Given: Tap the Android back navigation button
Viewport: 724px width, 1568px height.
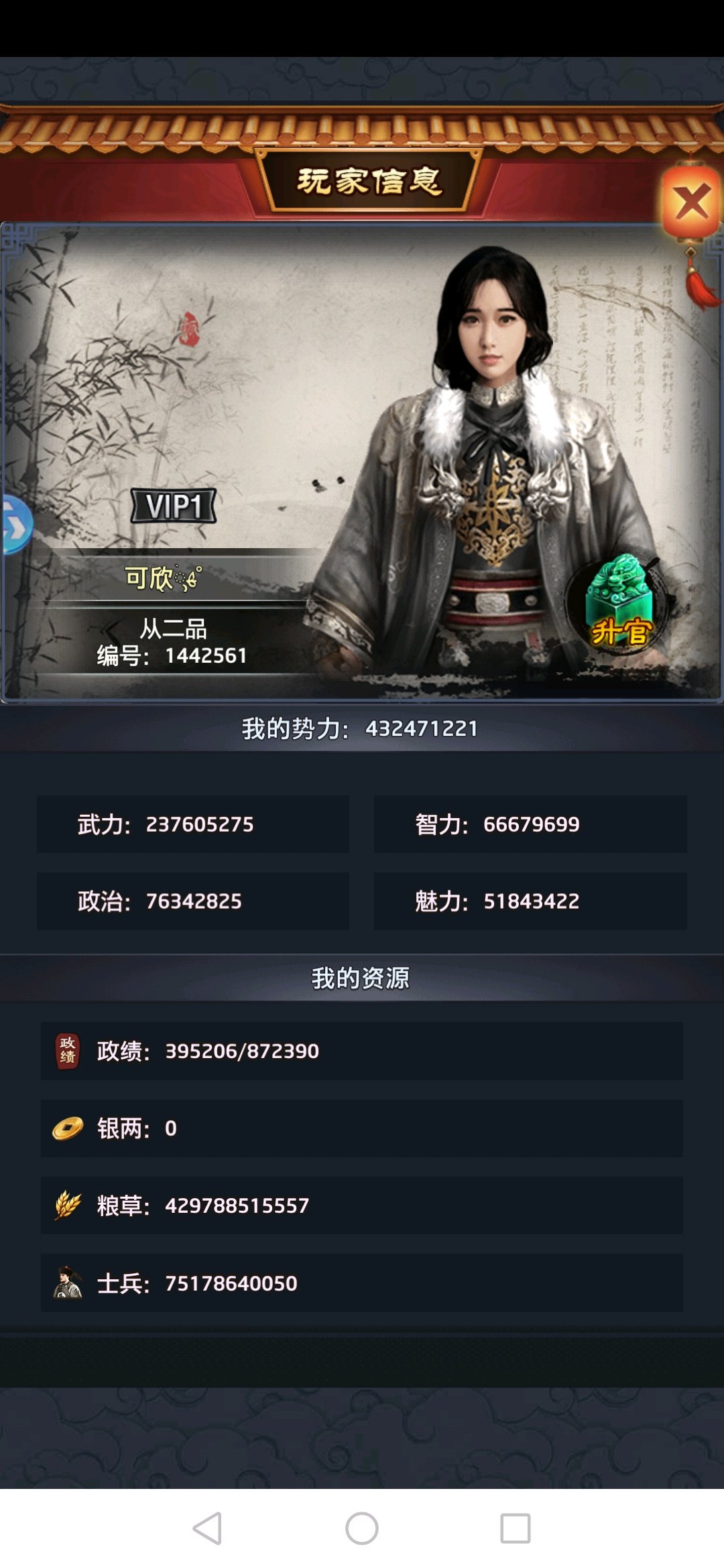Looking at the screenshot, I should tap(208, 1528).
